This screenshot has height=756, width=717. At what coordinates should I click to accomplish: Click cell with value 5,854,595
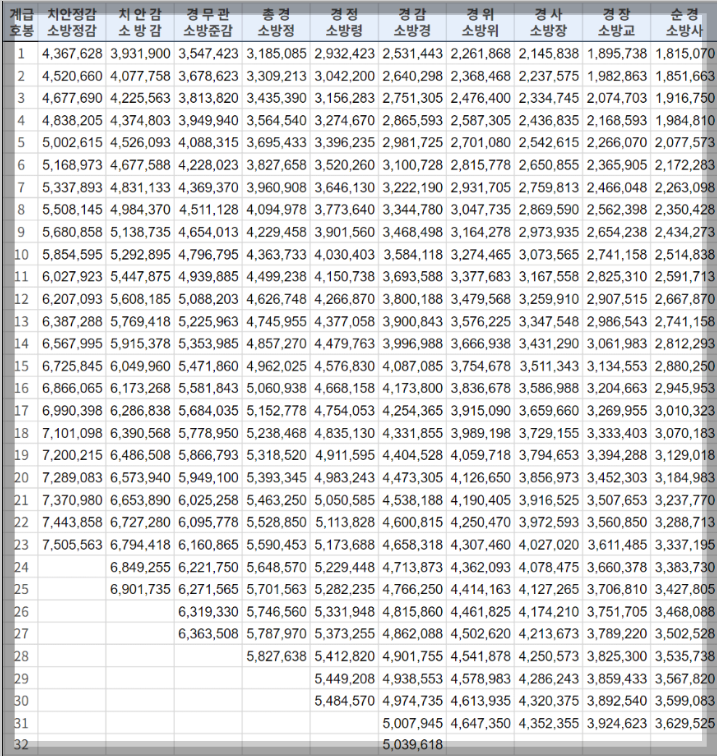[72, 255]
